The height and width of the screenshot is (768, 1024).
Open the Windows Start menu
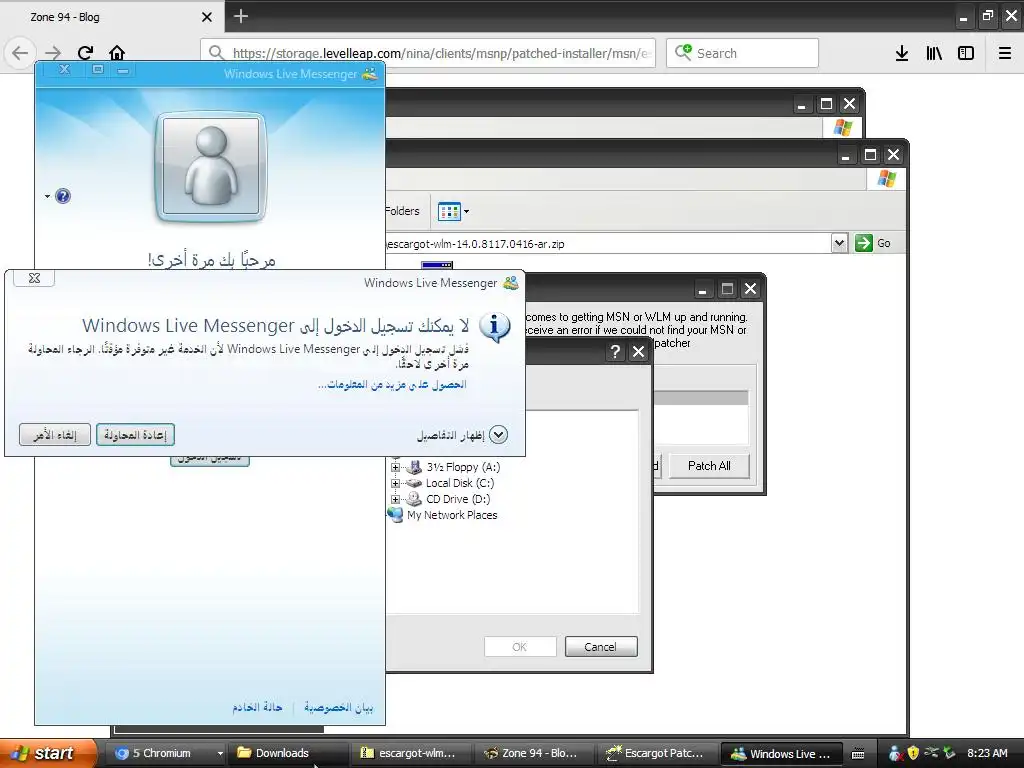click(47, 753)
